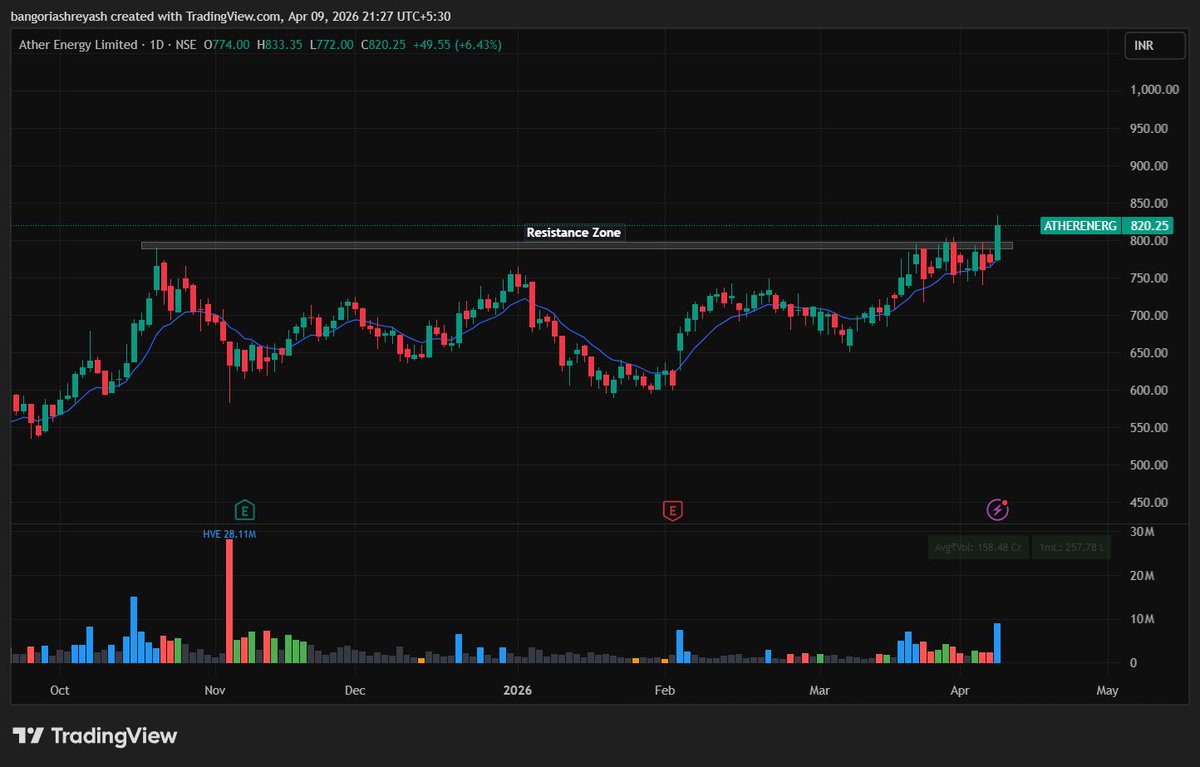Screen dimensions: 1200x767
Task: Click the TradingView logo at bottom left
Action: (95, 736)
